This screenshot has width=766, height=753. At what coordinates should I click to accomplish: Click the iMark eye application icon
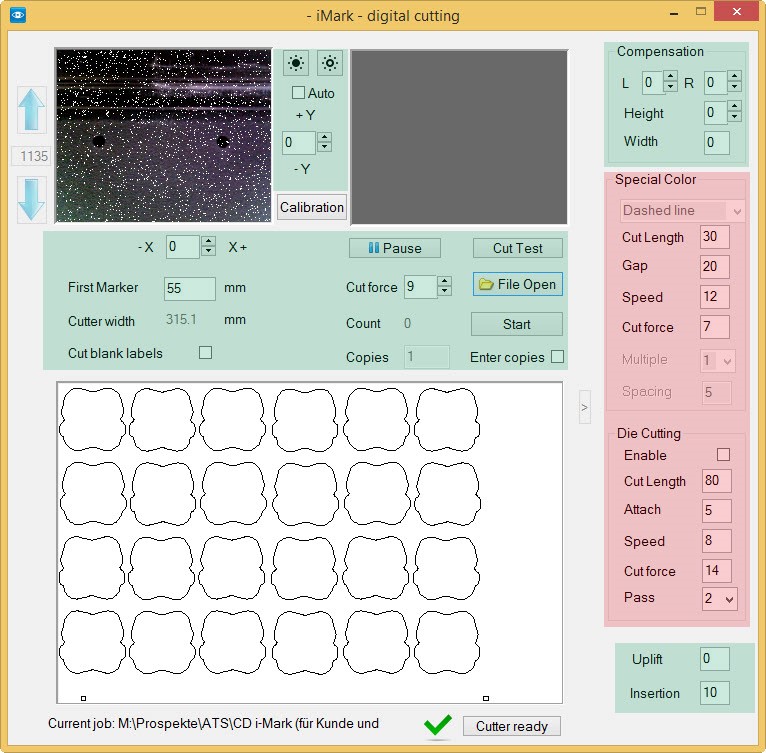tap(18, 15)
